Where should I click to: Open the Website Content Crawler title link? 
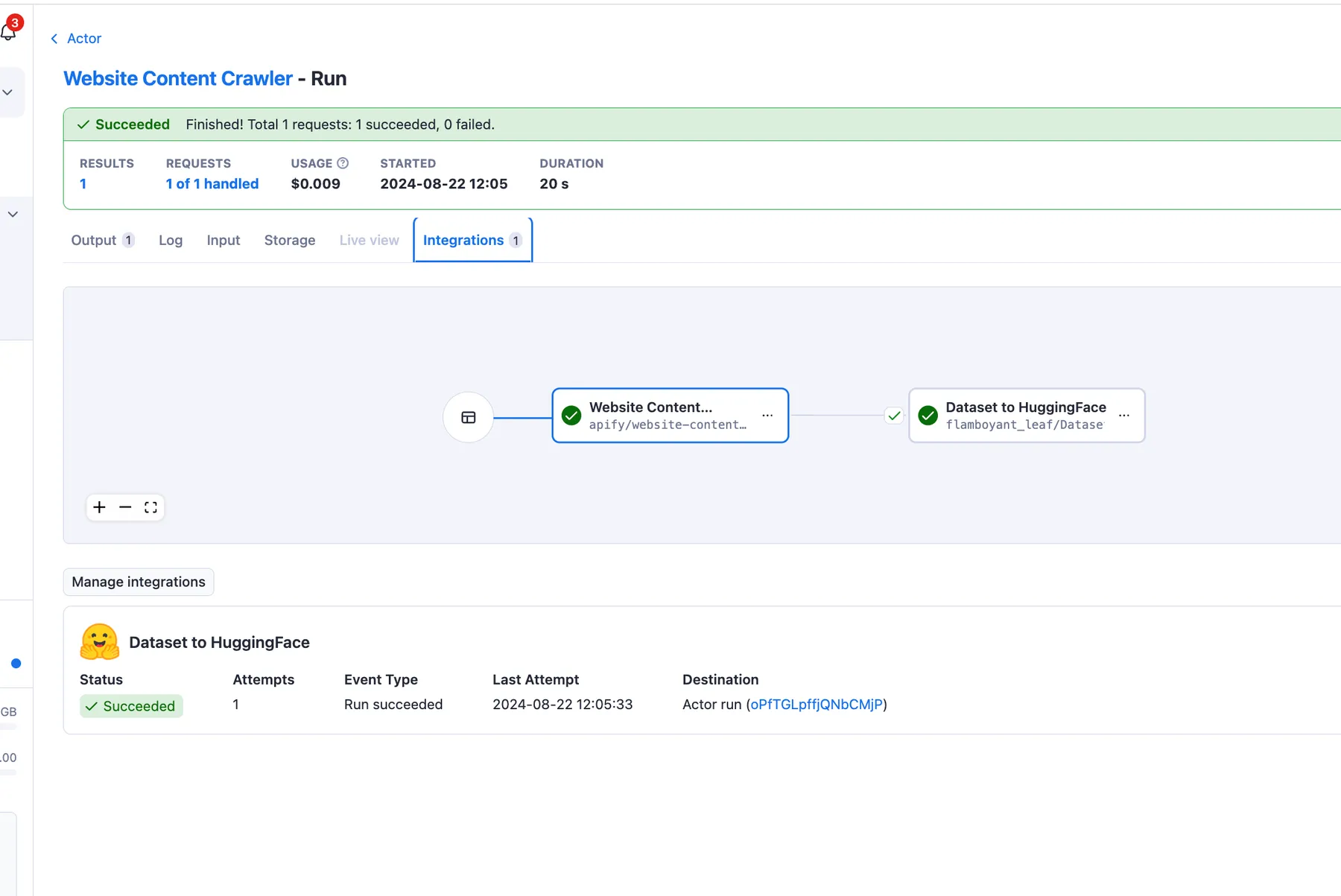click(178, 79)
